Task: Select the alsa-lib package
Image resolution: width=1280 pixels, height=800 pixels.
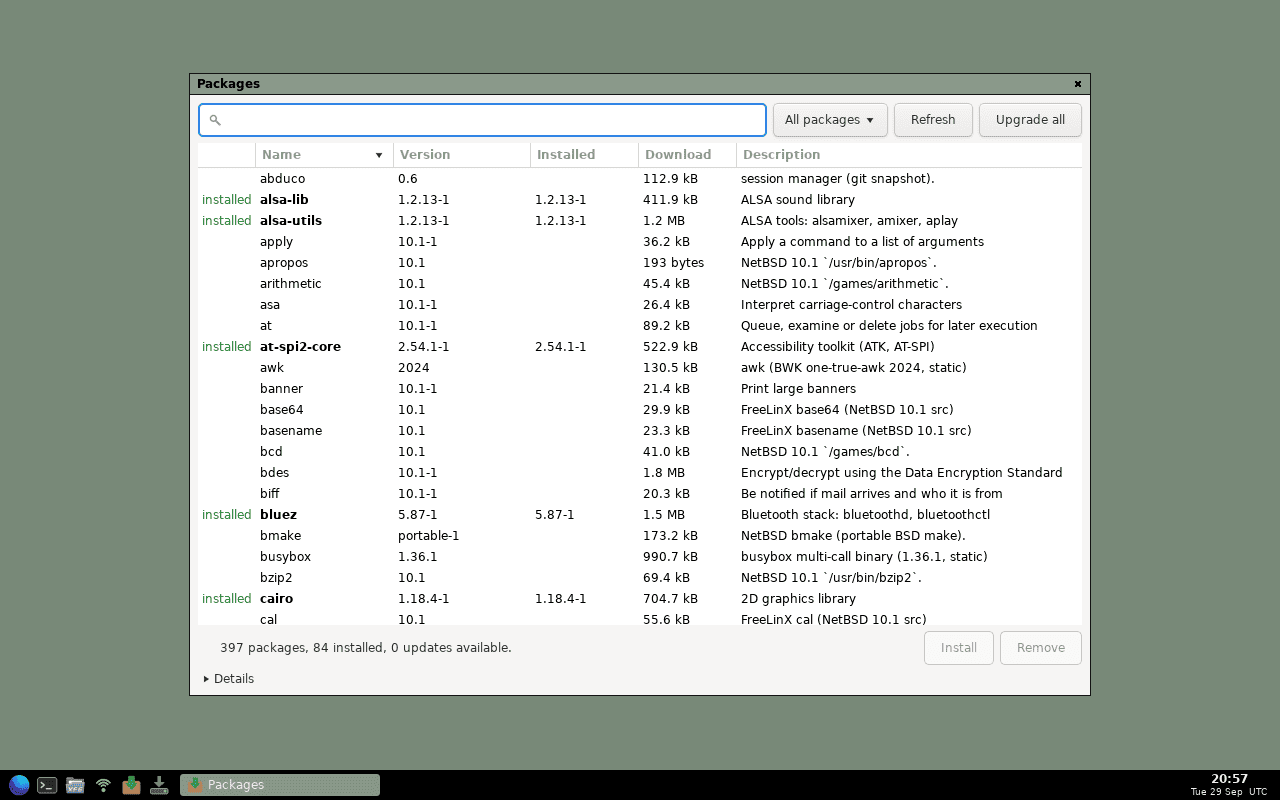Action: click(x=640, y=200)
